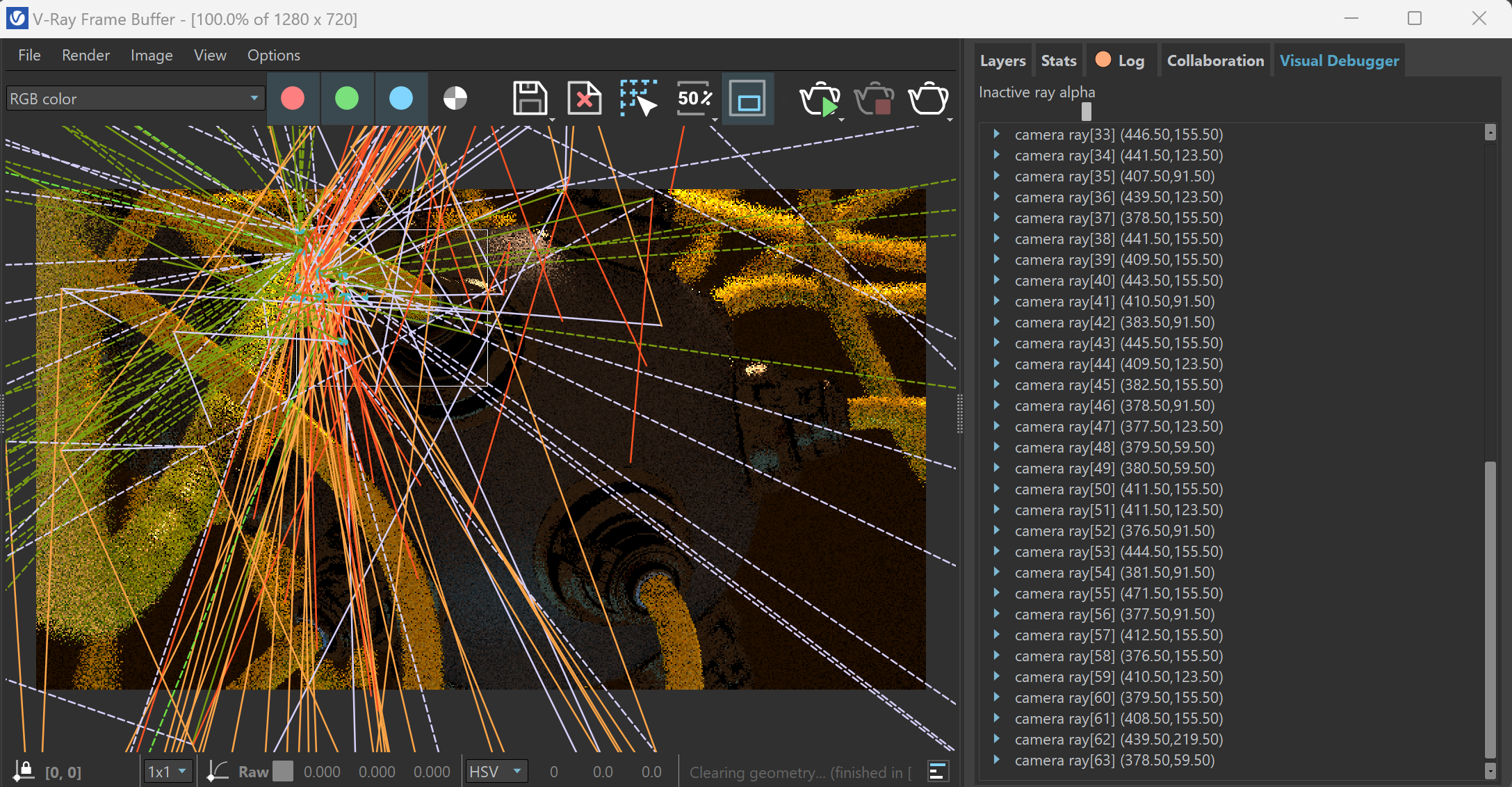Expand camera ray[36] tree item

pos(996,197)
